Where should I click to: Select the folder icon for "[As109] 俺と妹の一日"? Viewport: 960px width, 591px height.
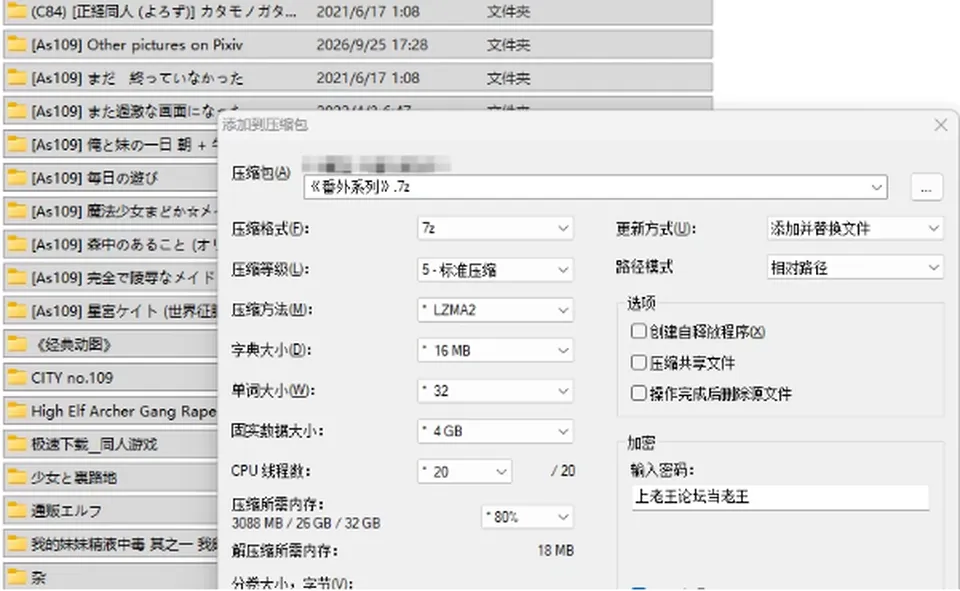click(17, 145)
